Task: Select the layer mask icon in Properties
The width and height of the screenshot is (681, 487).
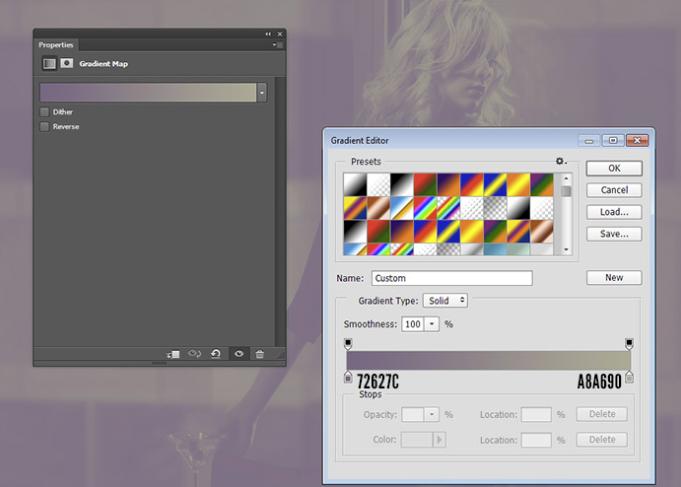Action: (x=67, y=63)
